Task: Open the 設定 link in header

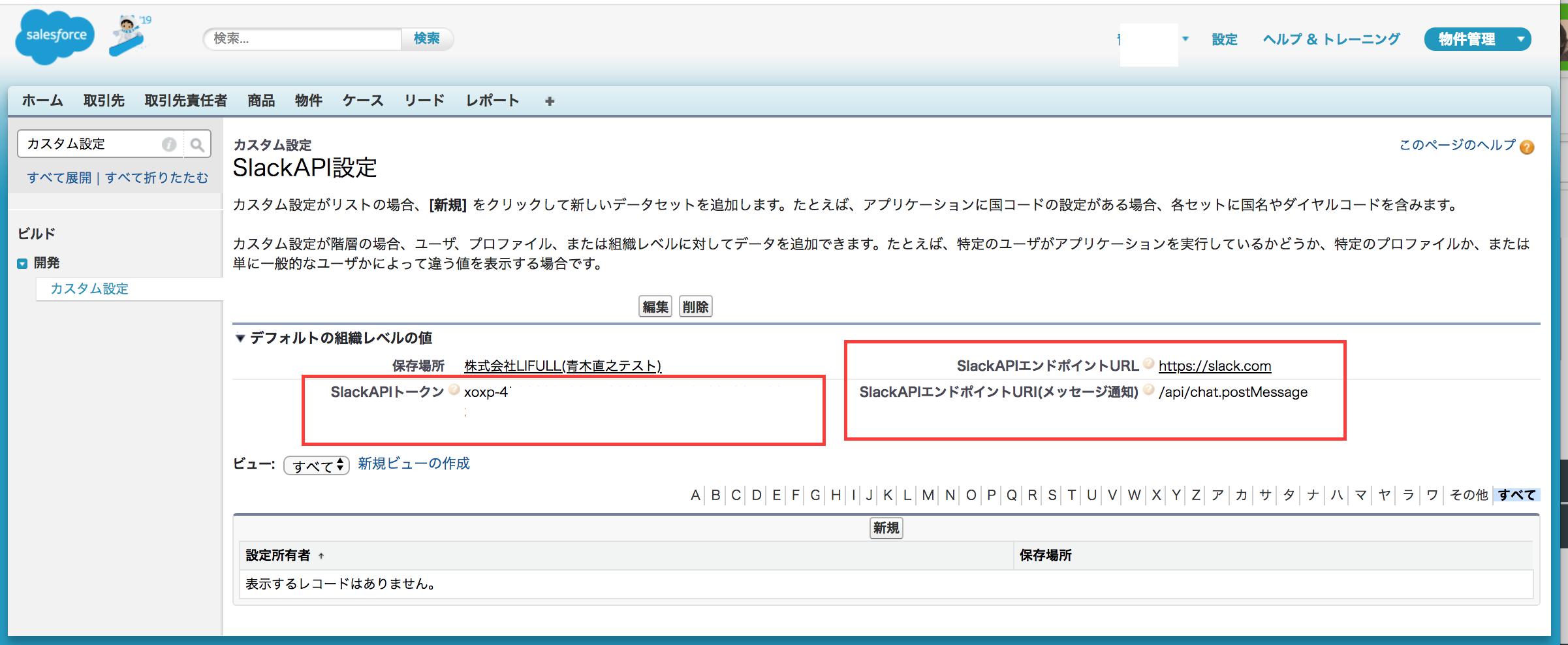Action: coord(1225,40)
